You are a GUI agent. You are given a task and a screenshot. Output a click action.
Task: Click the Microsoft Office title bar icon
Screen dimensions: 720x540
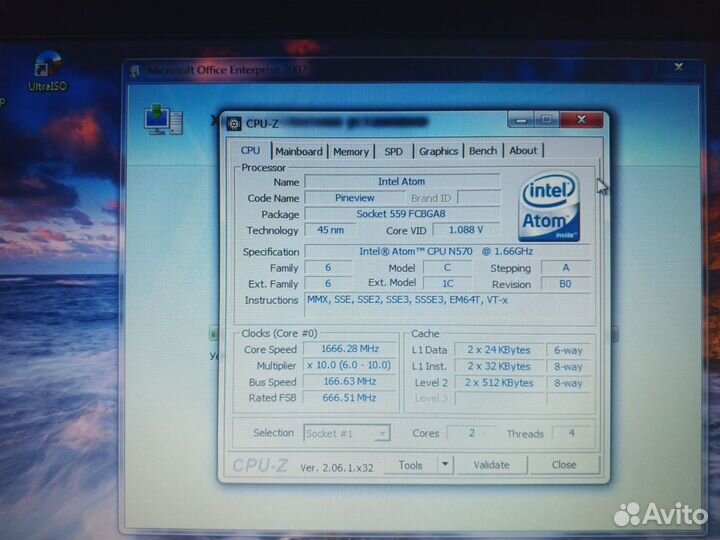pos(135,71)
